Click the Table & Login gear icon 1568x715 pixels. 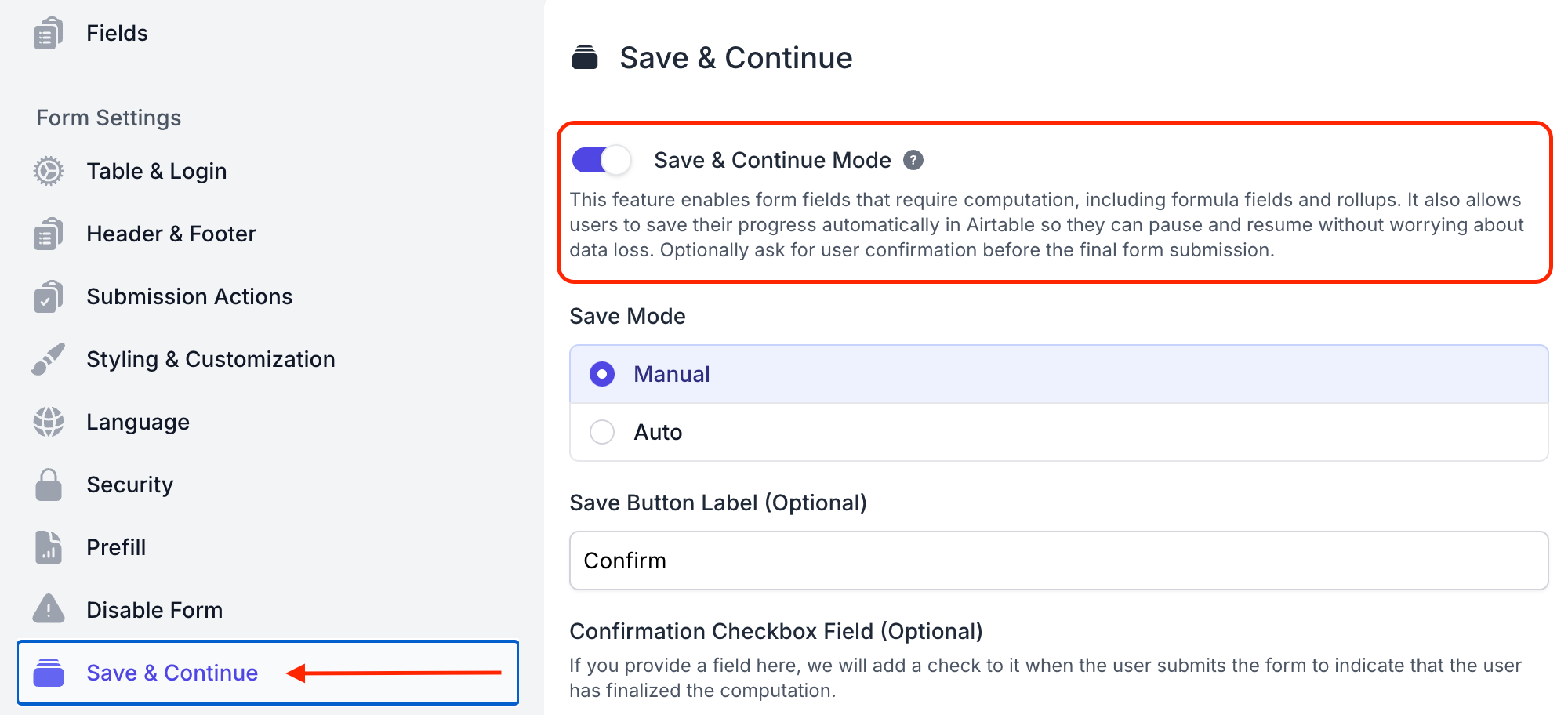point(49,171)
